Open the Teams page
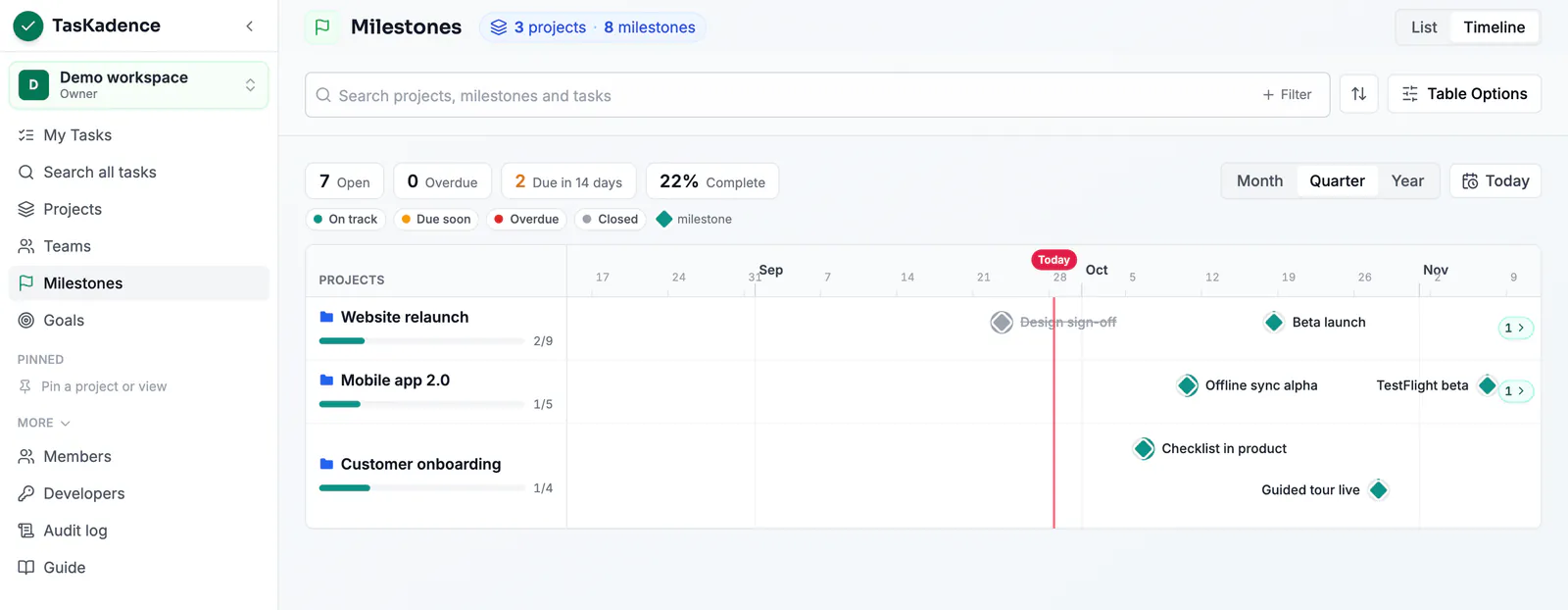The height and width of the screenshot is (610, 1568). coord(138,246)
